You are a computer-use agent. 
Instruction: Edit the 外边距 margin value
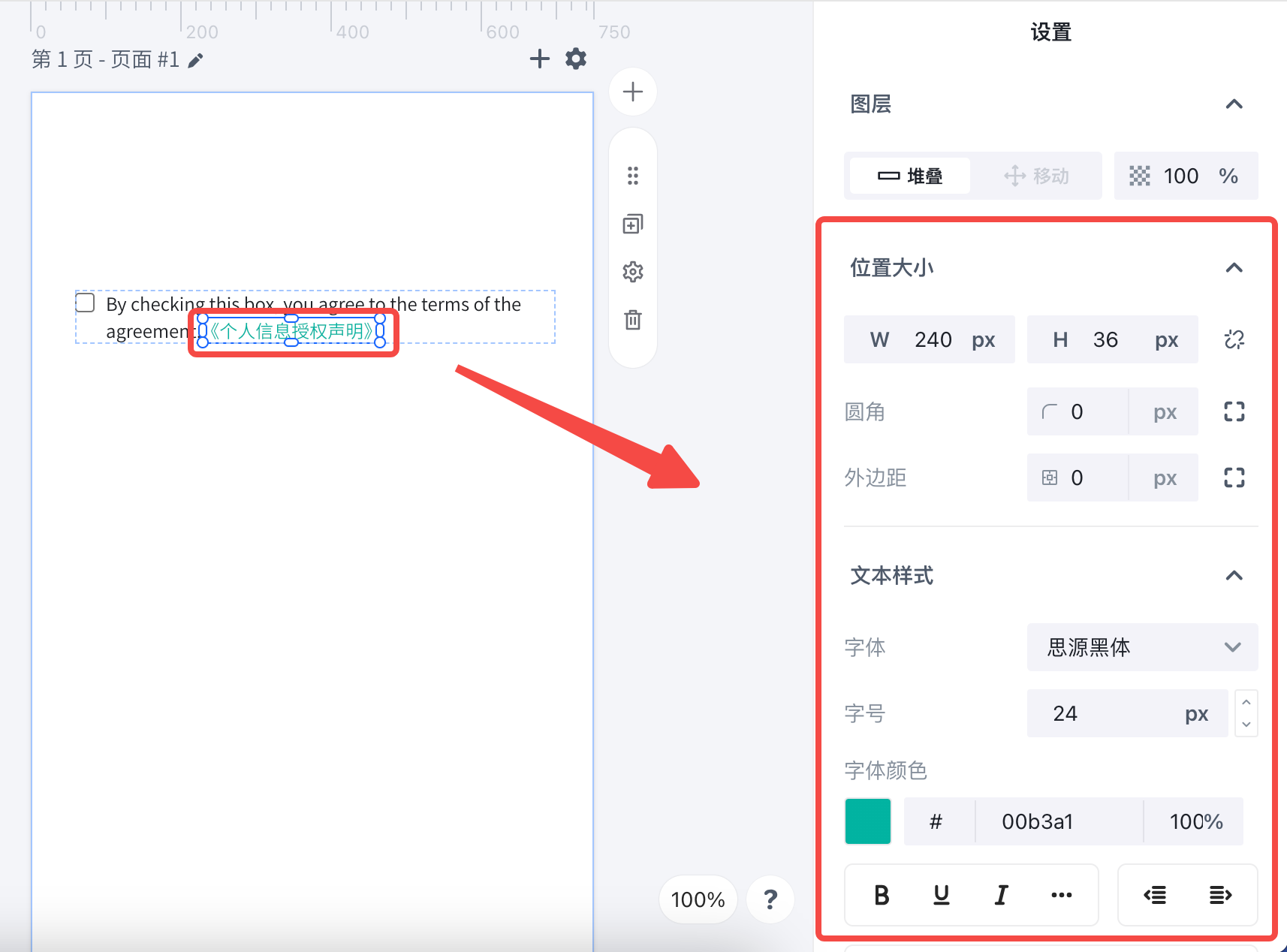[1078, 478]
